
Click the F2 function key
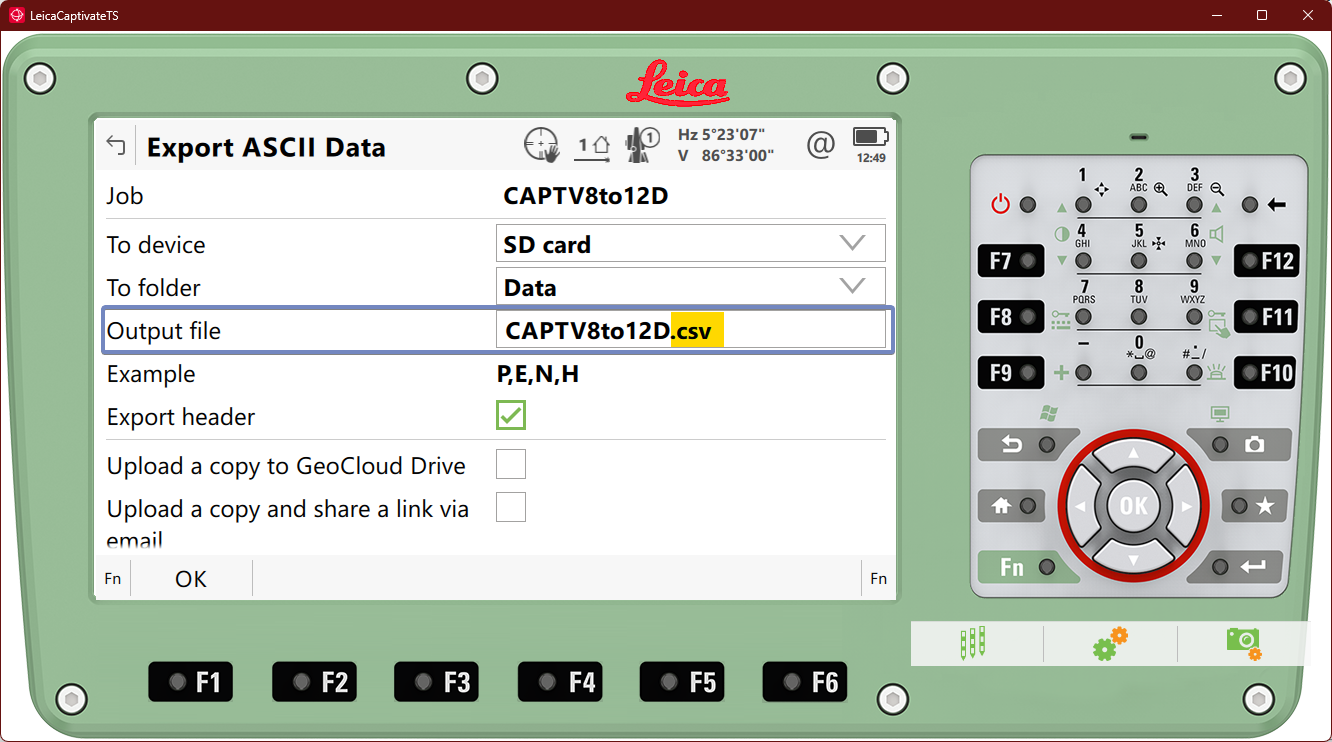tap(314, 682)
